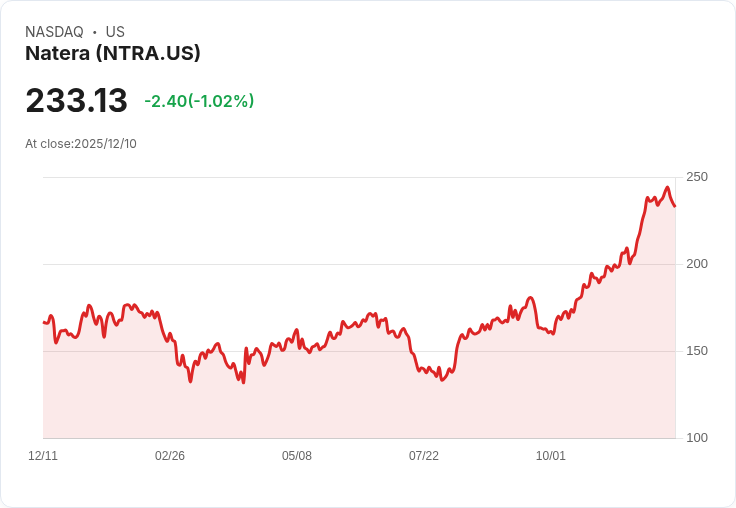Click the last data point of the price line
Screen dimensions: 736x508
[x=675, y=206]
